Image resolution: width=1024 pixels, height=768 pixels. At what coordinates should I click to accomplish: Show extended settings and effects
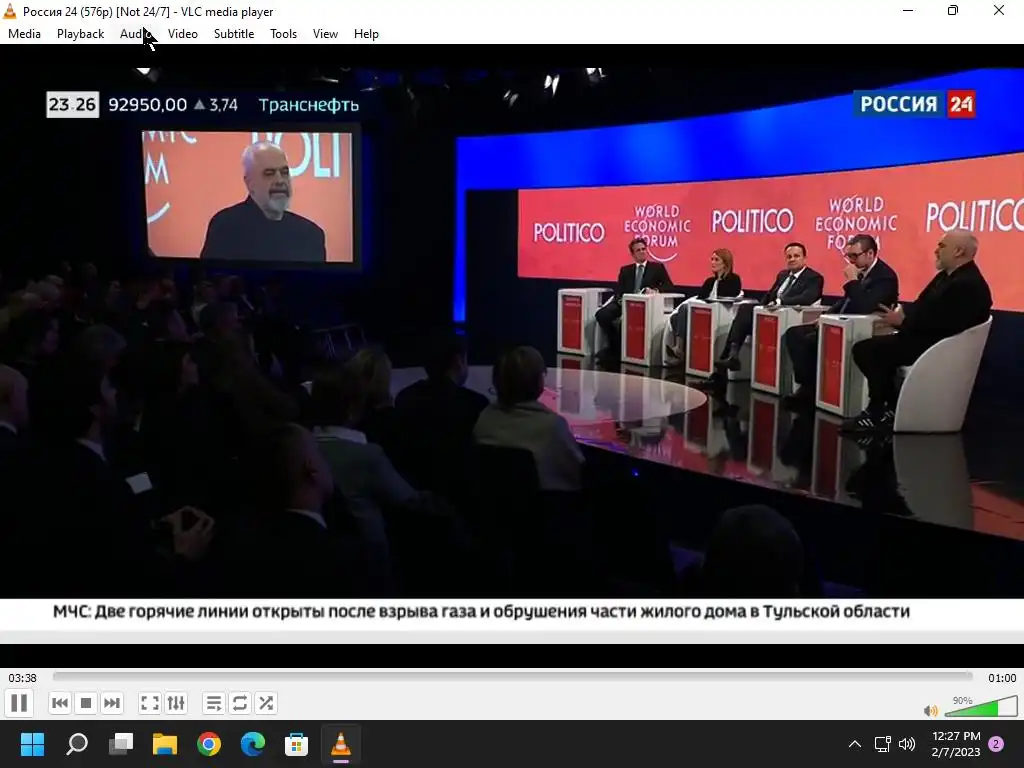(176, 703)
